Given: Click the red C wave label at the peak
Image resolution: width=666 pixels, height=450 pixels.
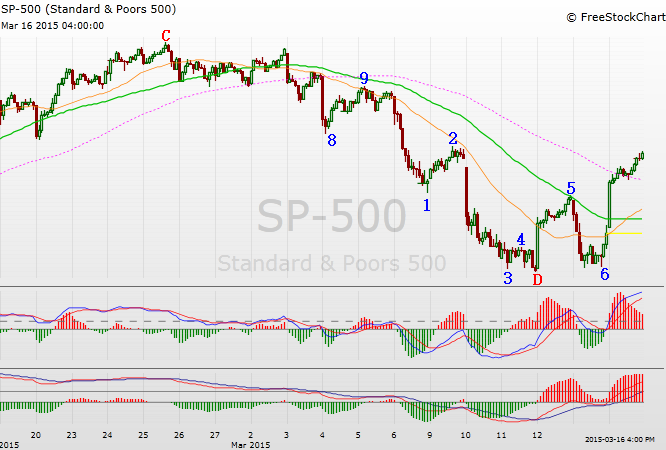Looking at the screenshot, I should 166,36.
